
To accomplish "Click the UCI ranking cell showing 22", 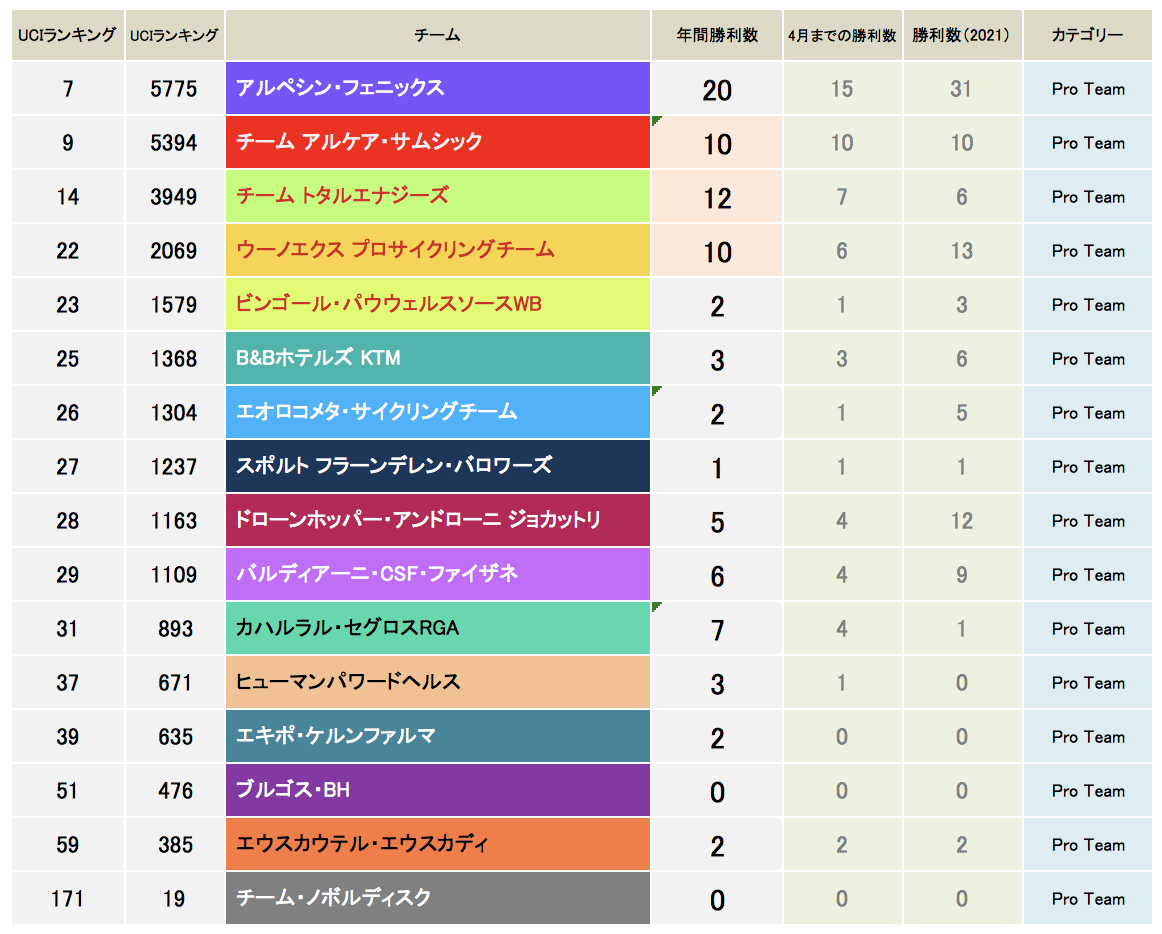I will pos(67,251).
